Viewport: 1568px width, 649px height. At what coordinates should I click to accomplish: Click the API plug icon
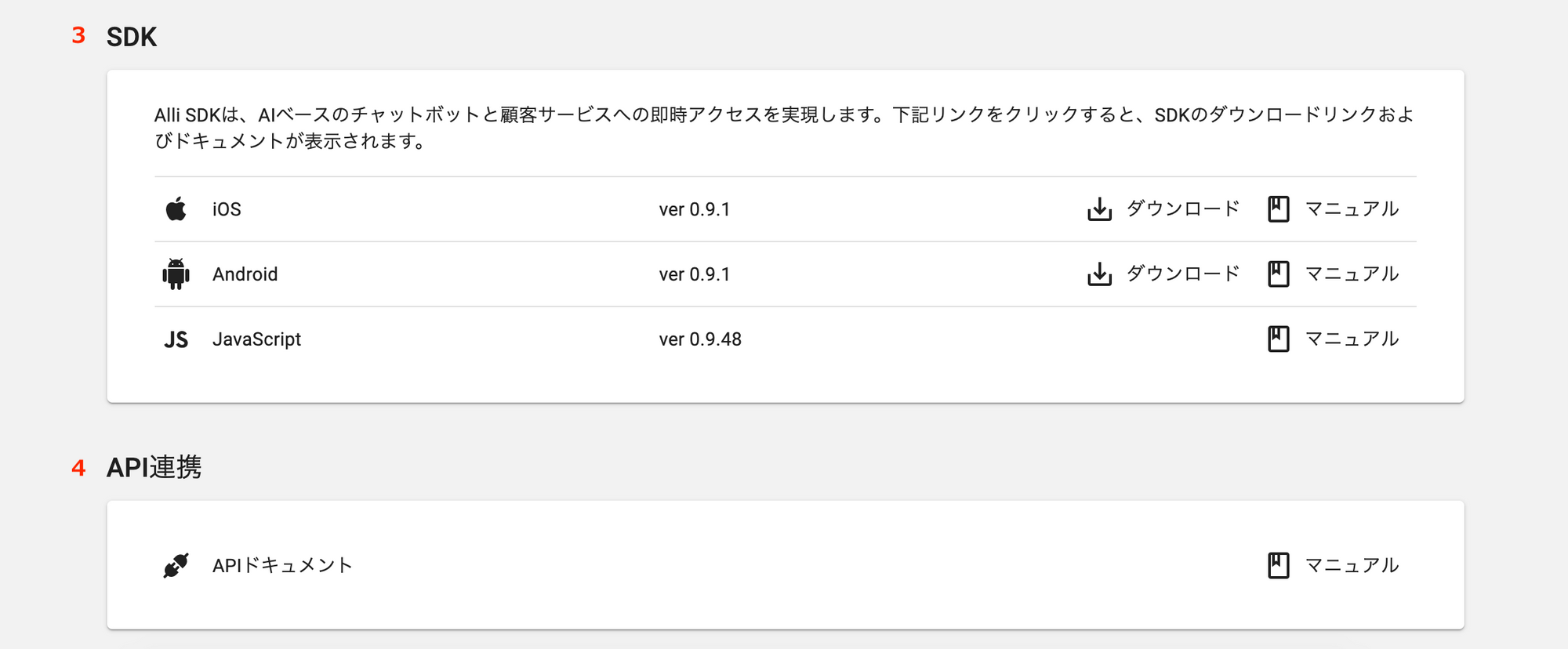click(176, 565)
